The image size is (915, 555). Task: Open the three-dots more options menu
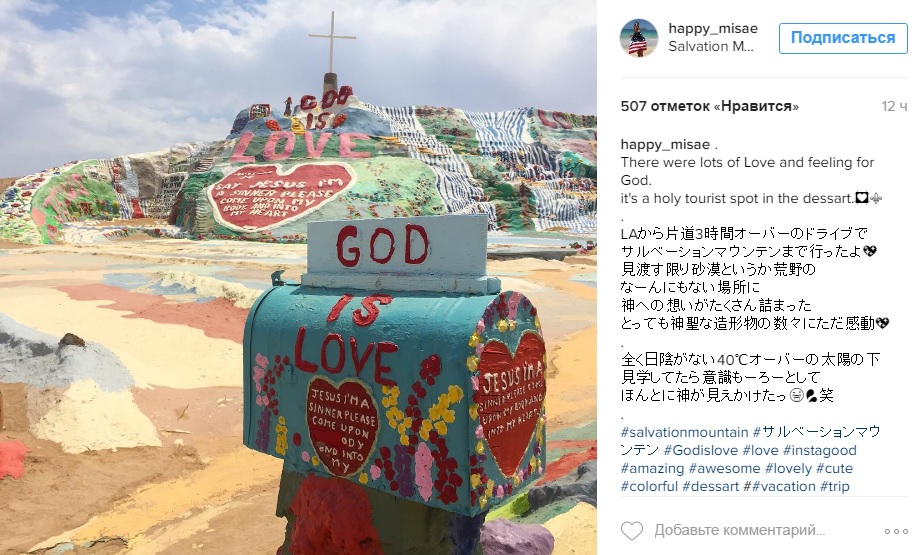[896, 531]
